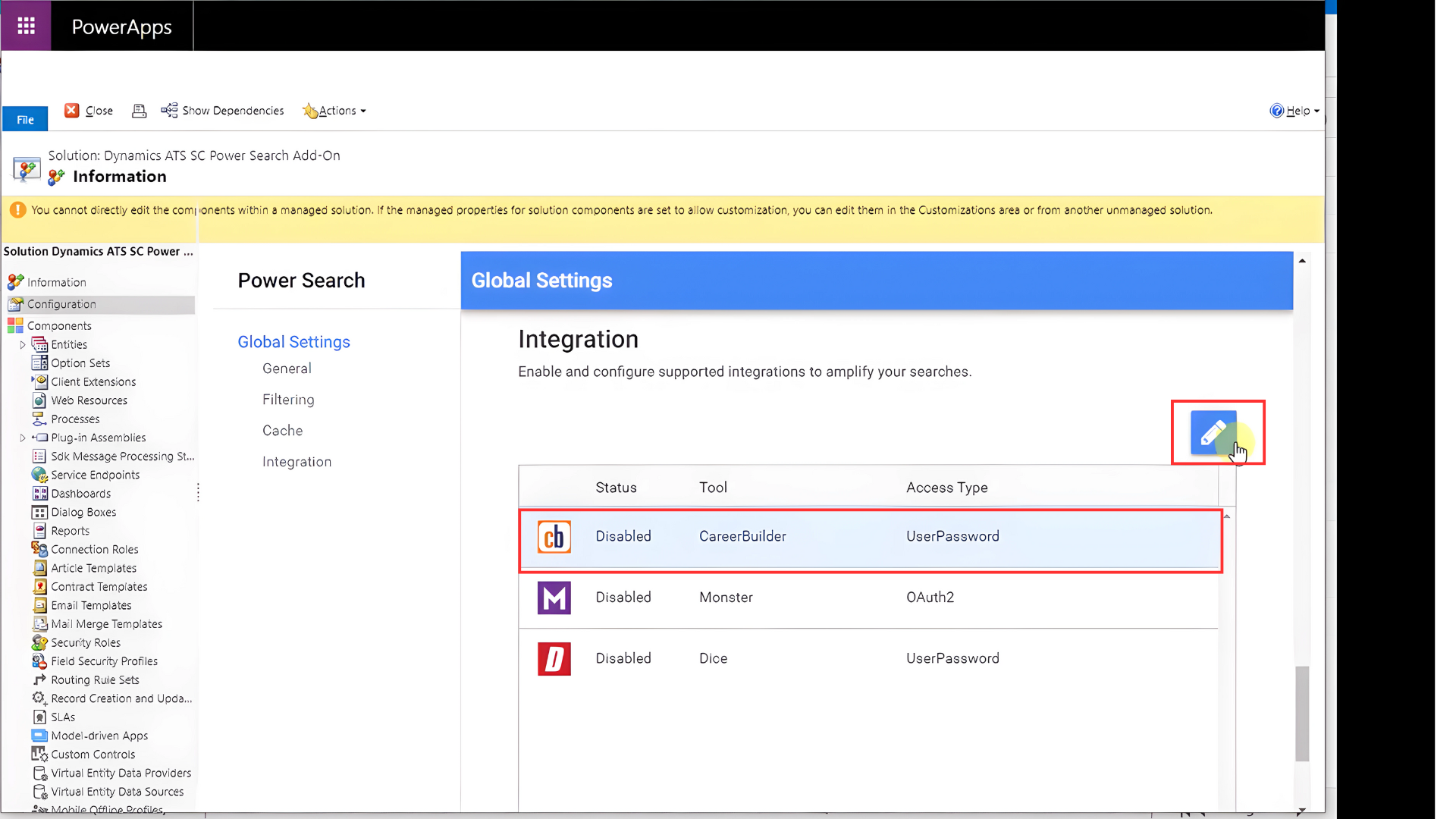Click the solution header icon beside title

(27, 168)
